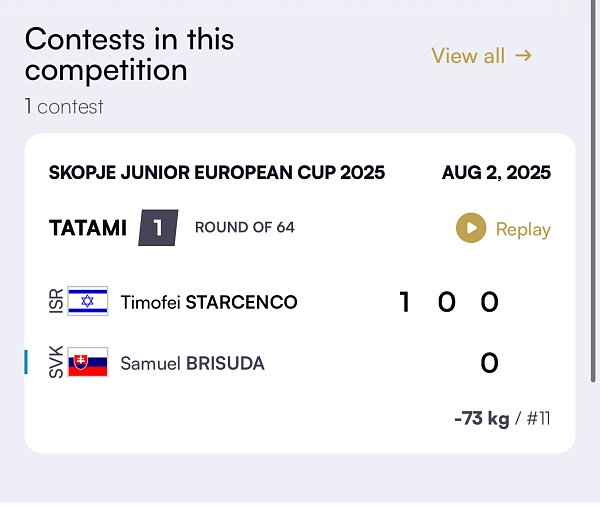600x509 pixels.
Task: Click the vertical scrollbar on right edge
Action: [593, 191]
